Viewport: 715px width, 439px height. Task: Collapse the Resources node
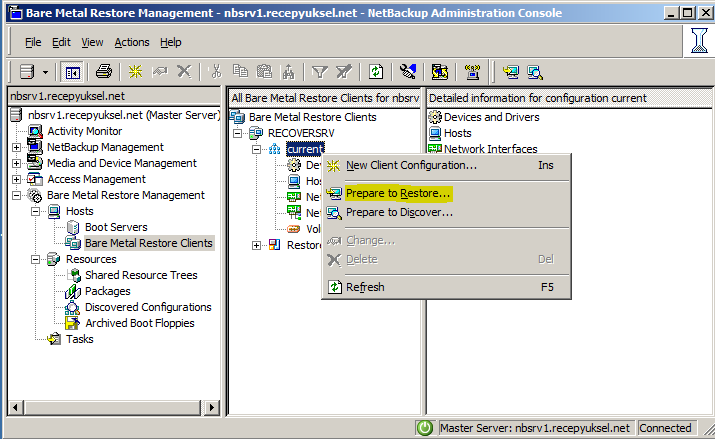point(36,259)
